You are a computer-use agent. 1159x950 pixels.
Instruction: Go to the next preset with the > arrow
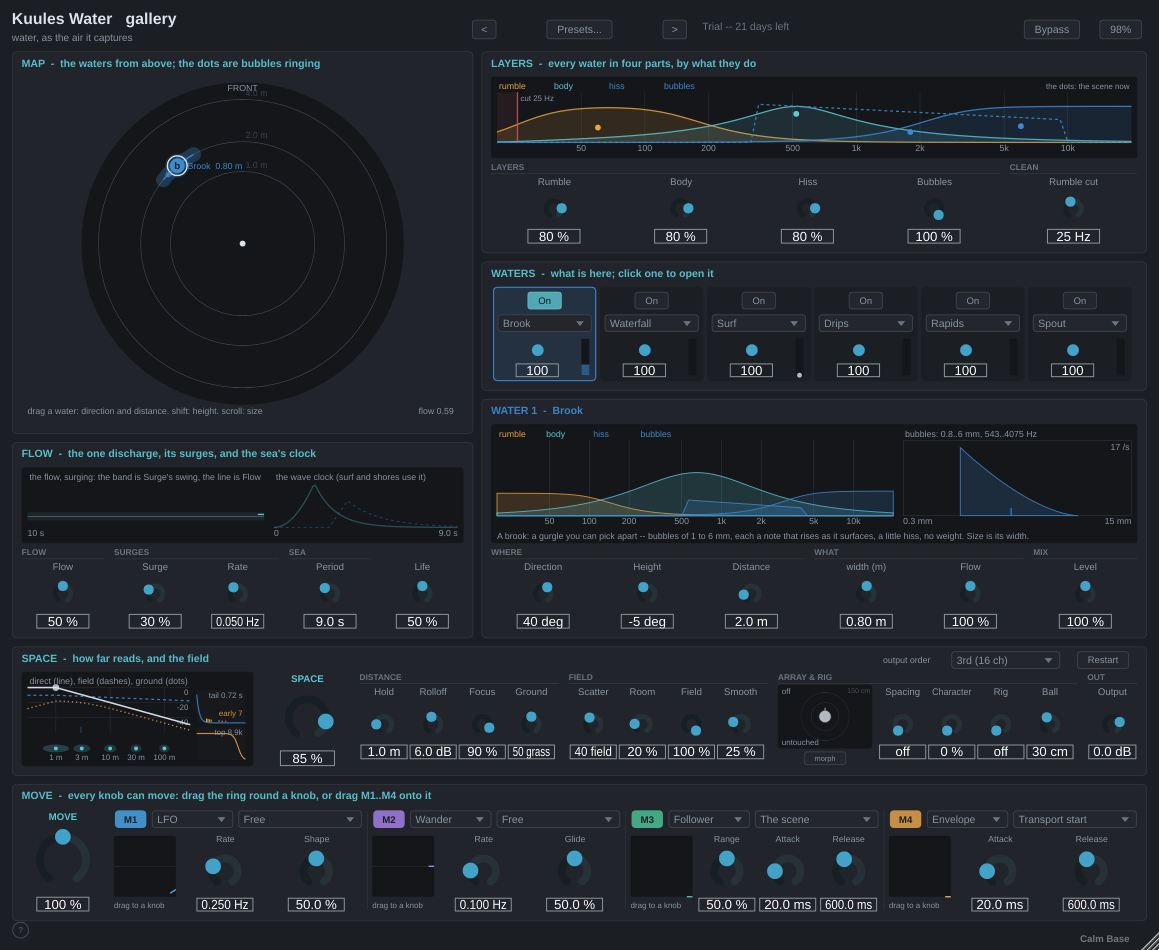[674, 30]
